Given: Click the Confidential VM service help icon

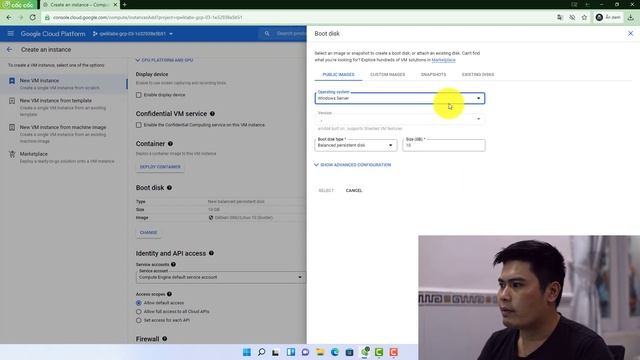Looking at the screenshot, I should 212,113.
